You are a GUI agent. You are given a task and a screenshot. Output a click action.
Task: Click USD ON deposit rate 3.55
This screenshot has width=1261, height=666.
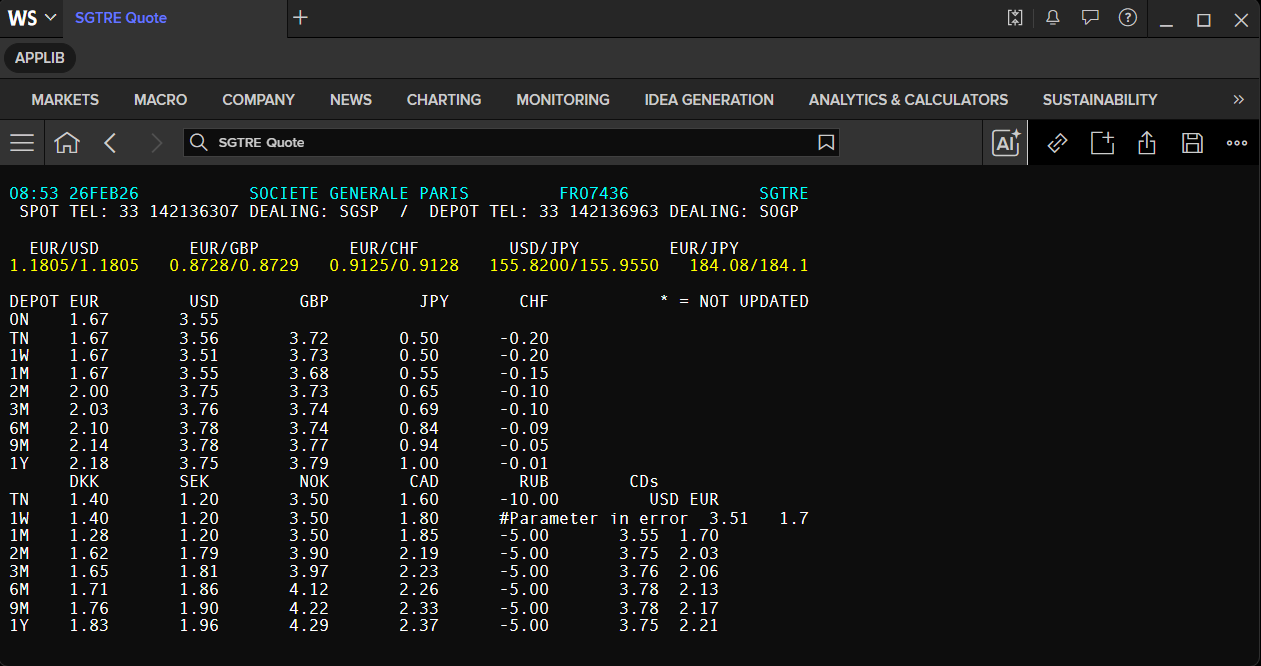click(199, 320)
